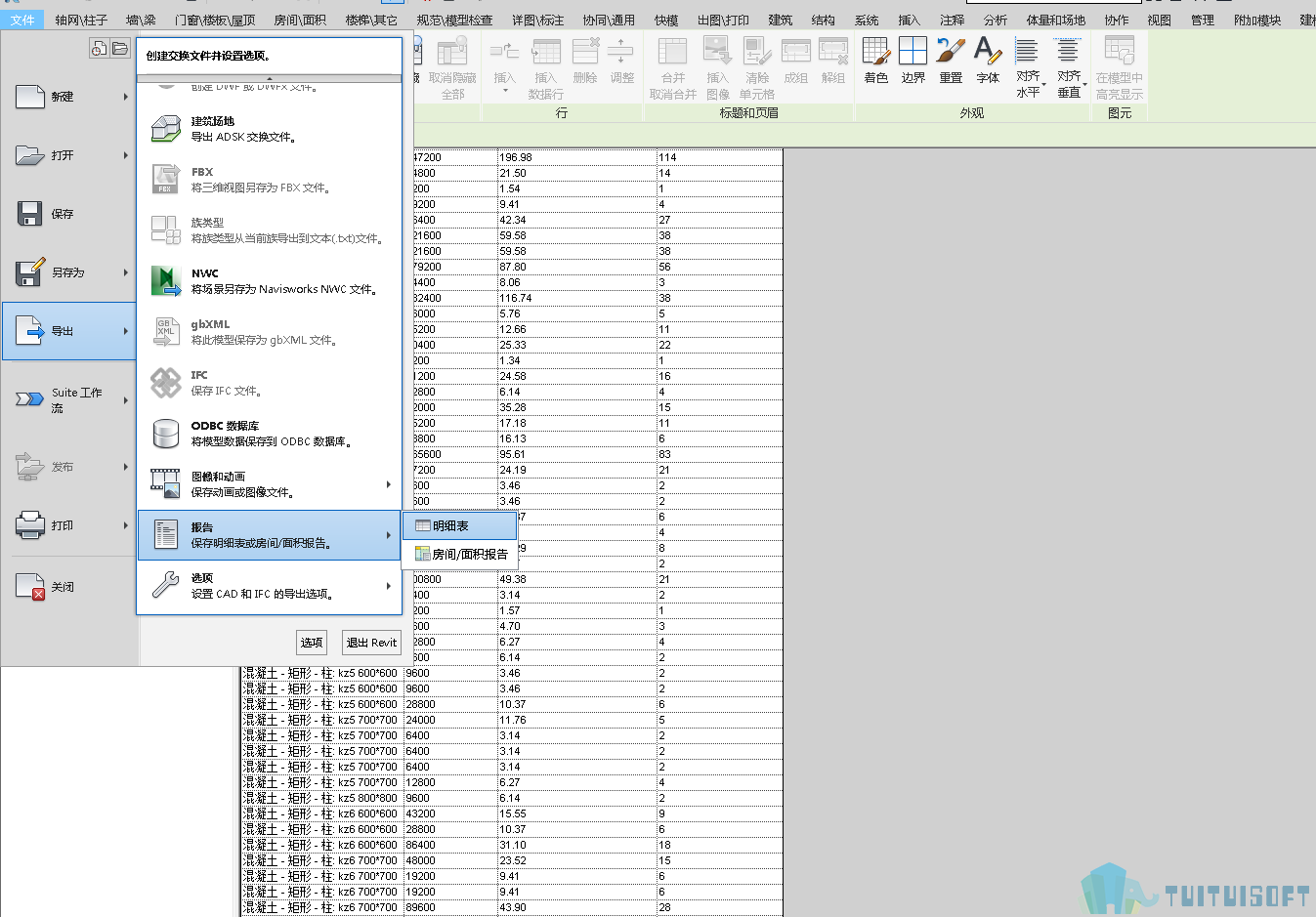1316x917 pixels.
Task: Select the IFC export option
Action: (269, 383)
